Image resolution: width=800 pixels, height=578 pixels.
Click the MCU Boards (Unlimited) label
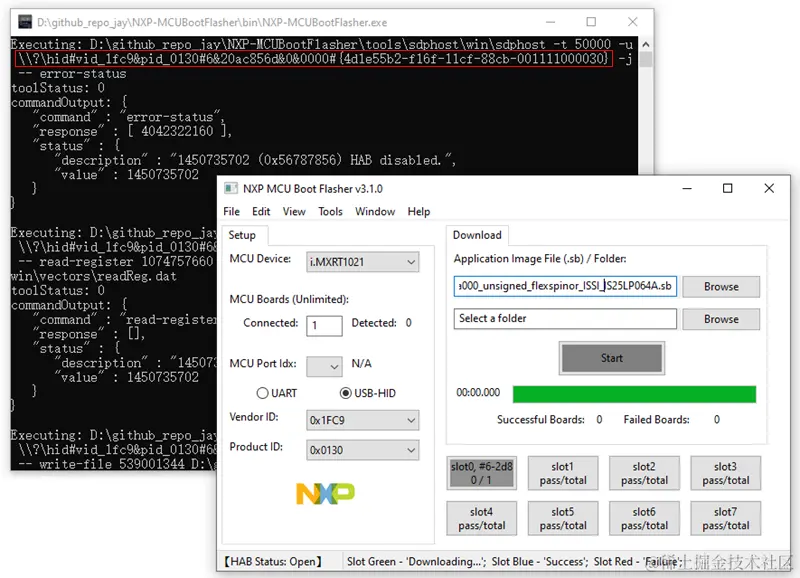289,299
